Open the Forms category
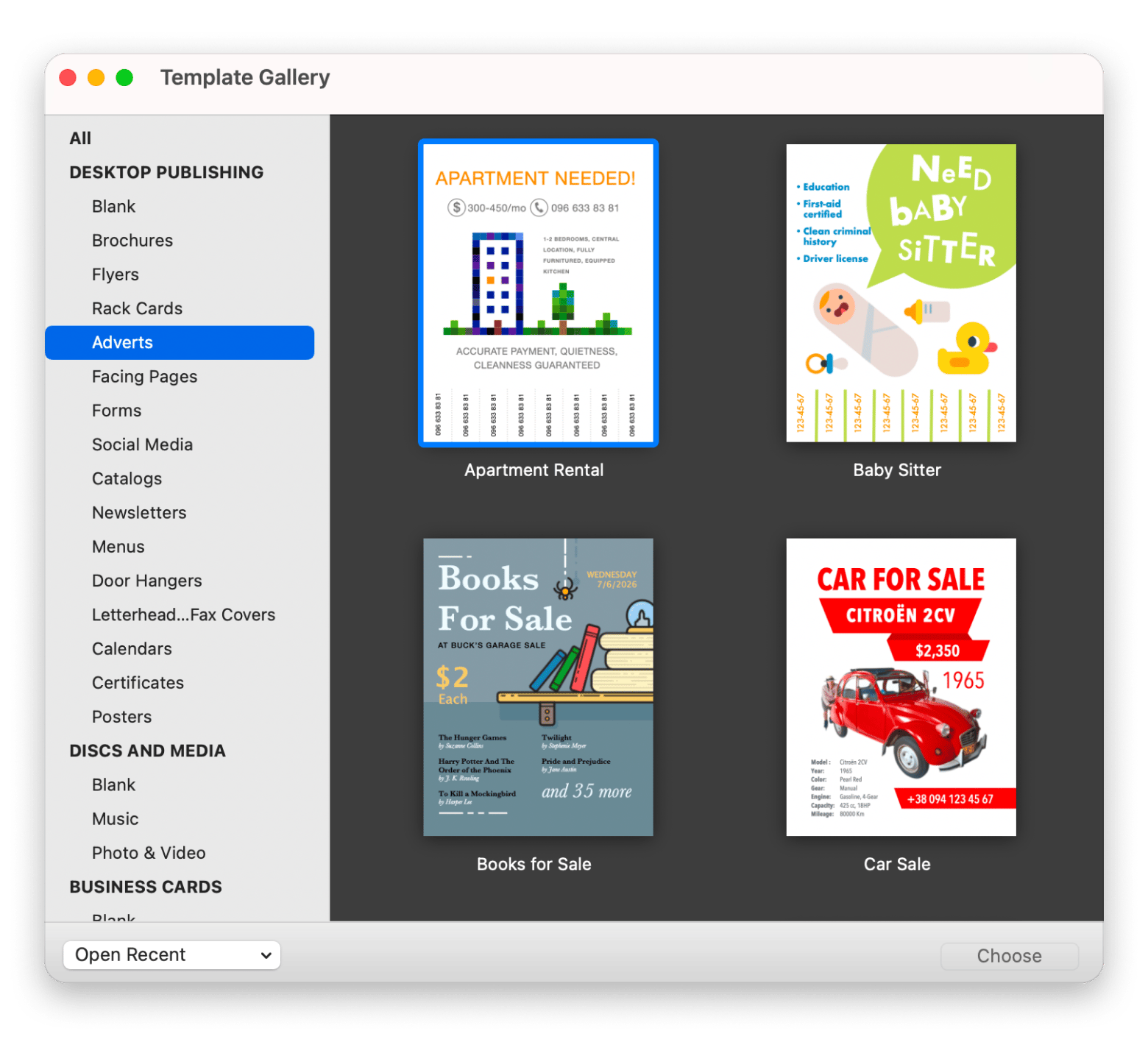The image size is (1148, 1042). click(116, 411)
